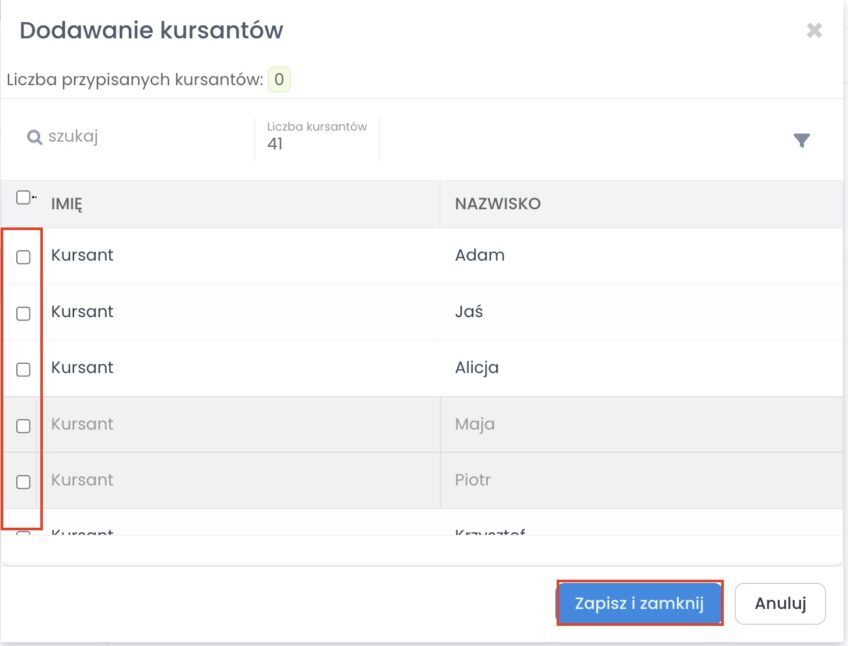Image resolution: width=848 pixels, height=646 pixels.
Task: Select the Adam surname cell
Action: pos(480,255)
